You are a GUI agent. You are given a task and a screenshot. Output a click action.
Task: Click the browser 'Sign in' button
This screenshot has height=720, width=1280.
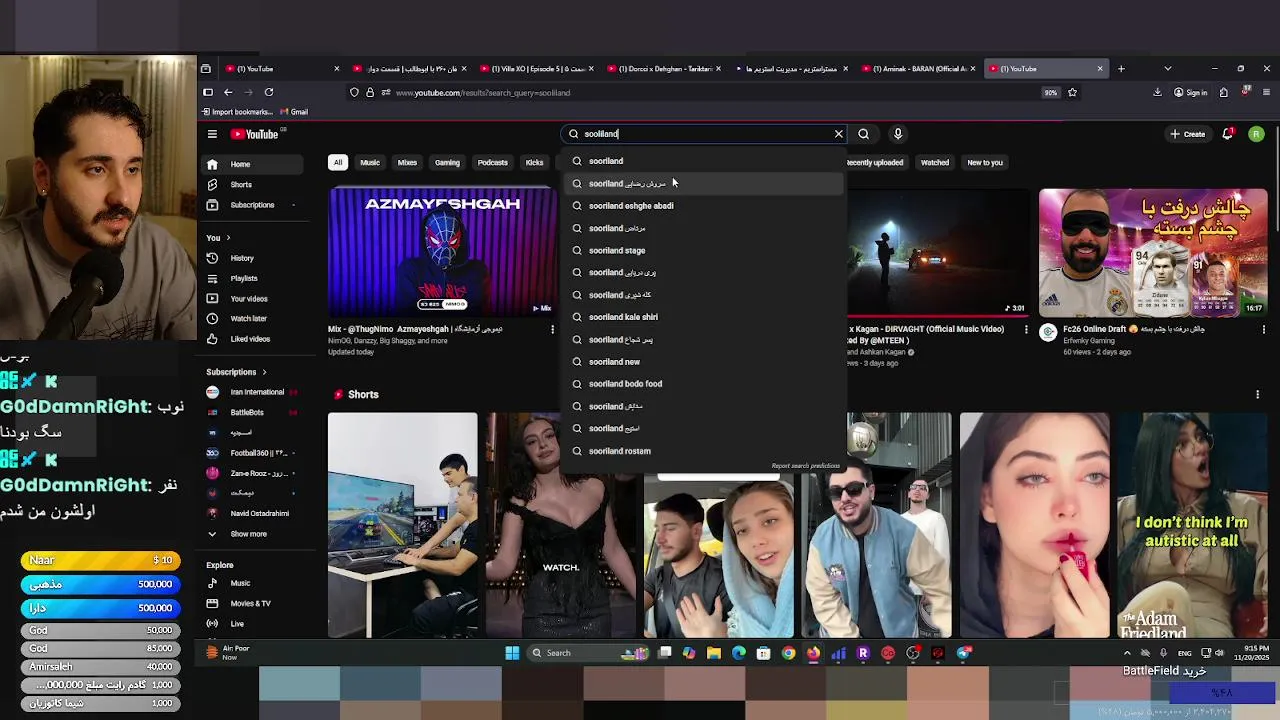click(1190, 92)
